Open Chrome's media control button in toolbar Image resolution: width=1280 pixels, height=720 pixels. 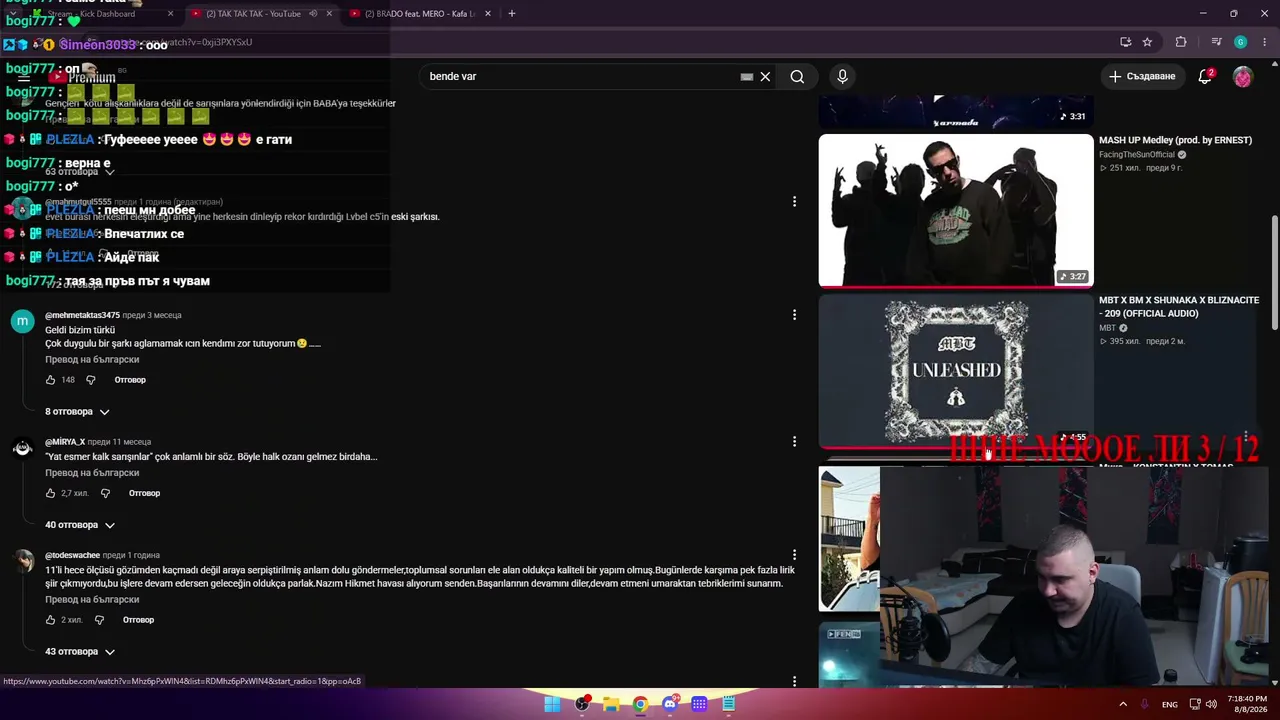[x=1216, y=42]
